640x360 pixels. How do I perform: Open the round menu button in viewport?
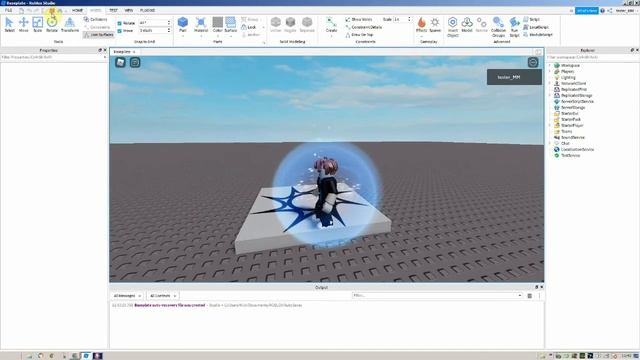point(533,62)
